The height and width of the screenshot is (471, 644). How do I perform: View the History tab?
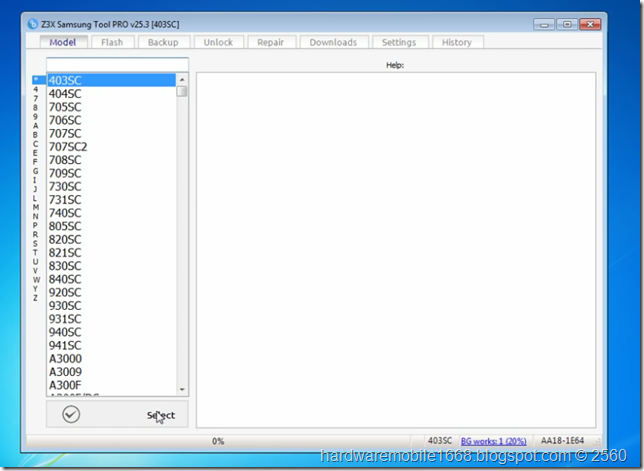(x=457, y=42)
